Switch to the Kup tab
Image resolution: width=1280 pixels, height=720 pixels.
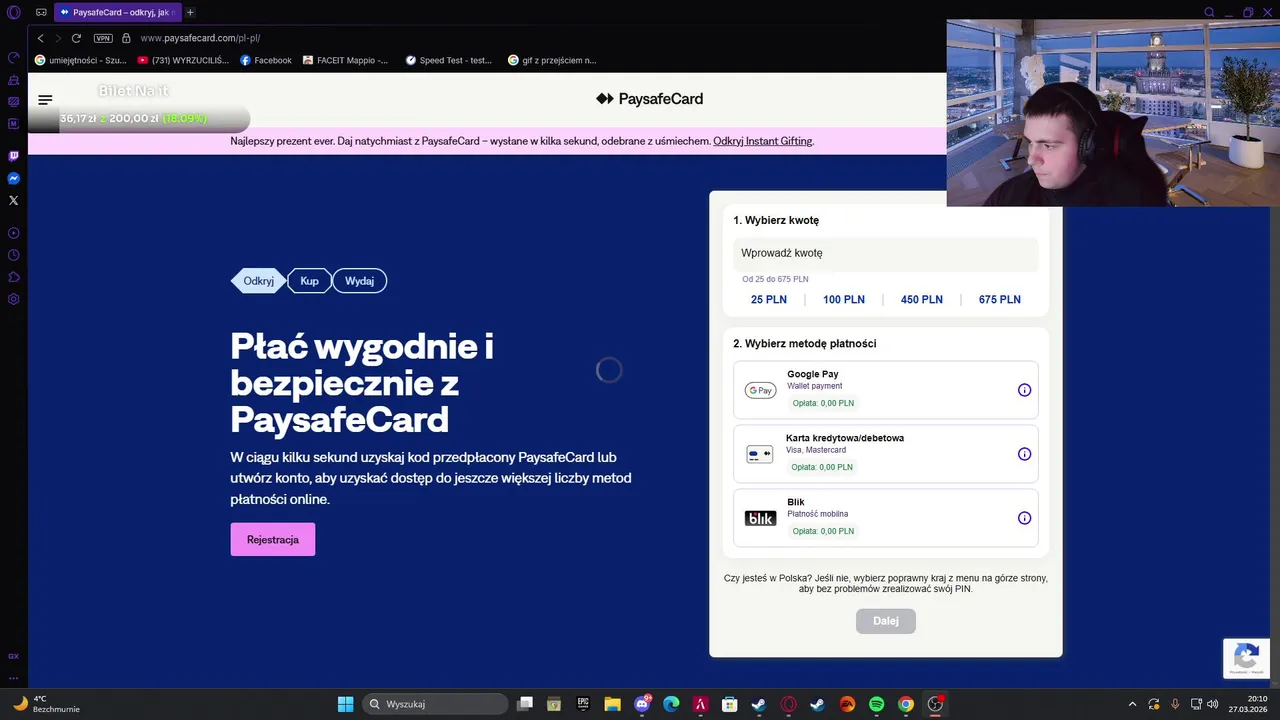tap(309, 281)
